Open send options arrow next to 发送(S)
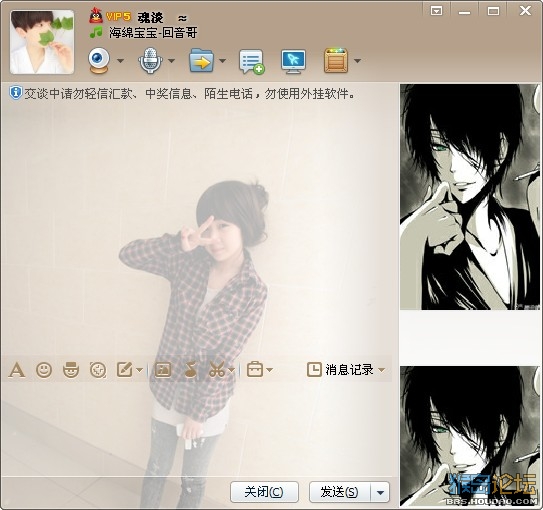Image resolution: width=543 pixels, height=510 pixels. [x=380, y=492]
